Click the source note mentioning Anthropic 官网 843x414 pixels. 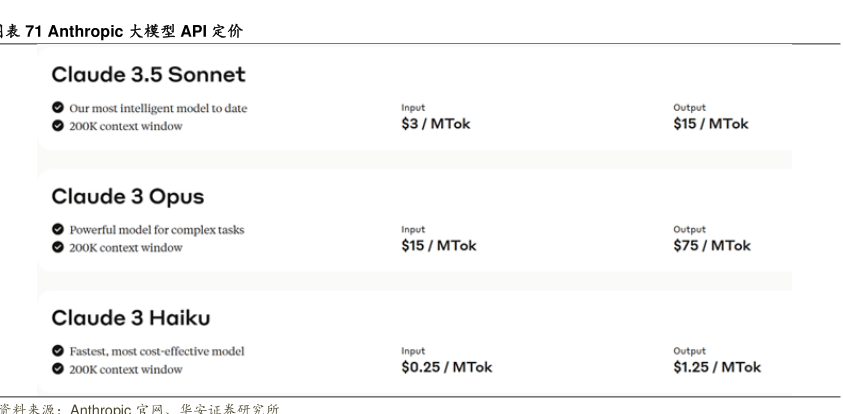click(140, 409)
